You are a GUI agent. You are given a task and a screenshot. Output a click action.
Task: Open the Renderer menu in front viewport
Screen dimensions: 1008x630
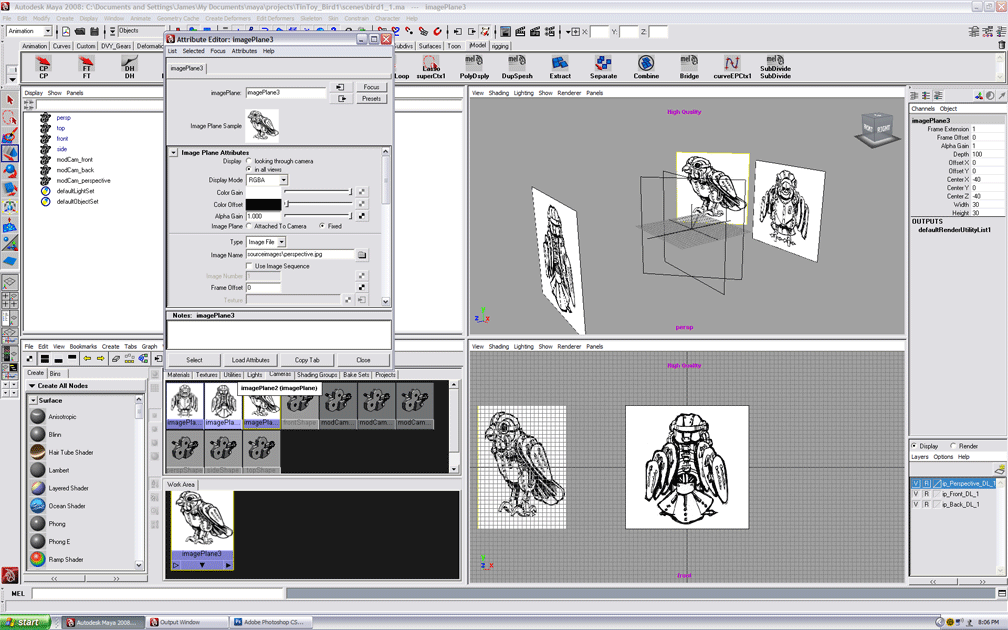[569, 346]
